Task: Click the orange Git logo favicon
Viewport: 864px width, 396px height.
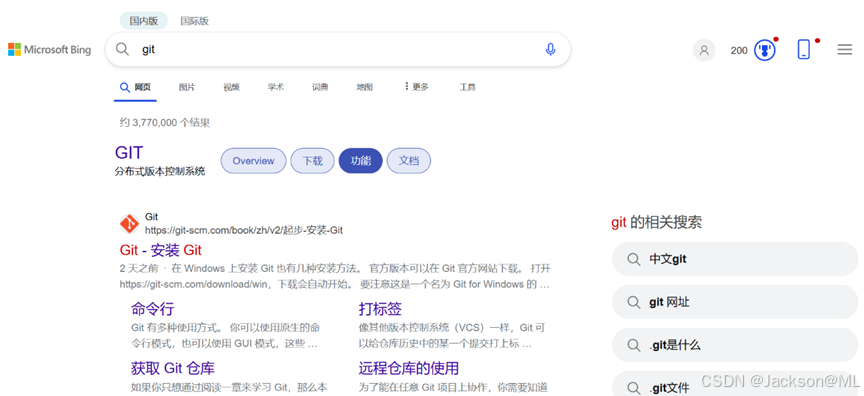Action: pos(129,224)
